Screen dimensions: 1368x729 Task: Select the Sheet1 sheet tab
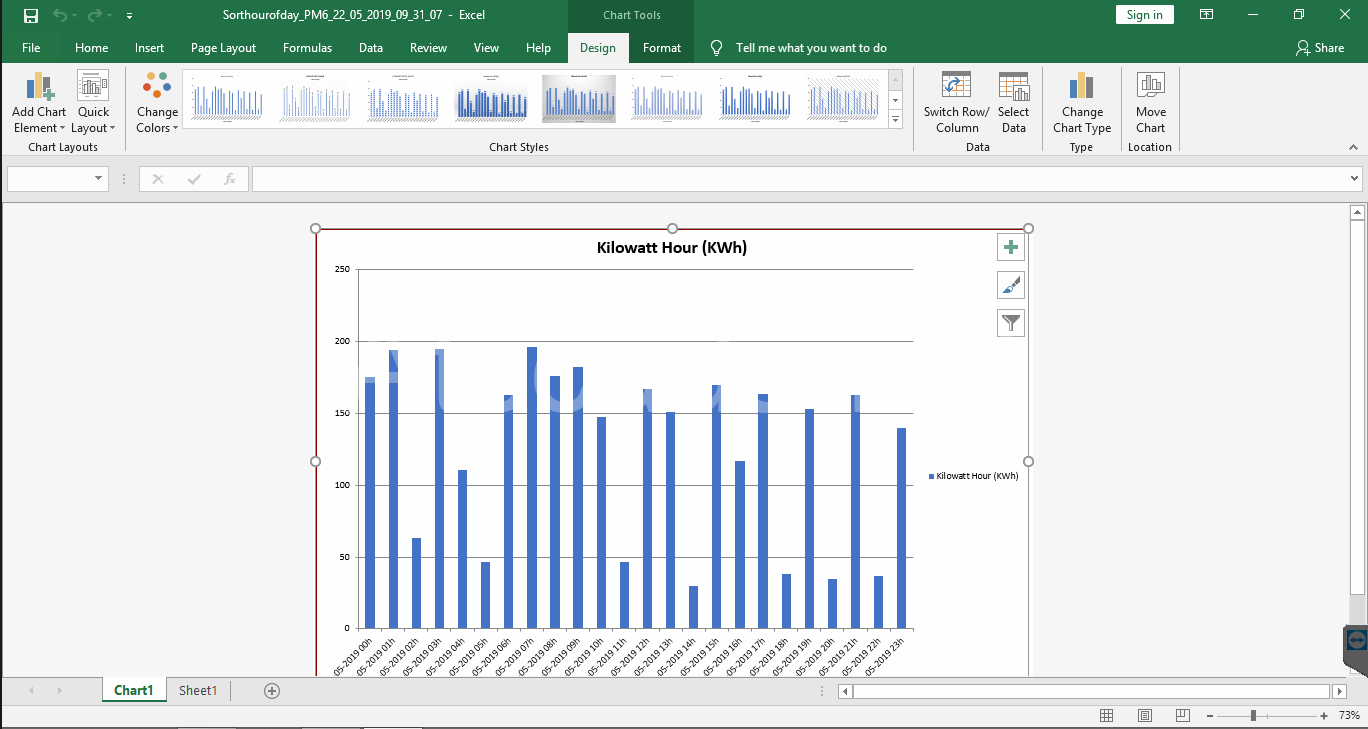coord(198,690)
